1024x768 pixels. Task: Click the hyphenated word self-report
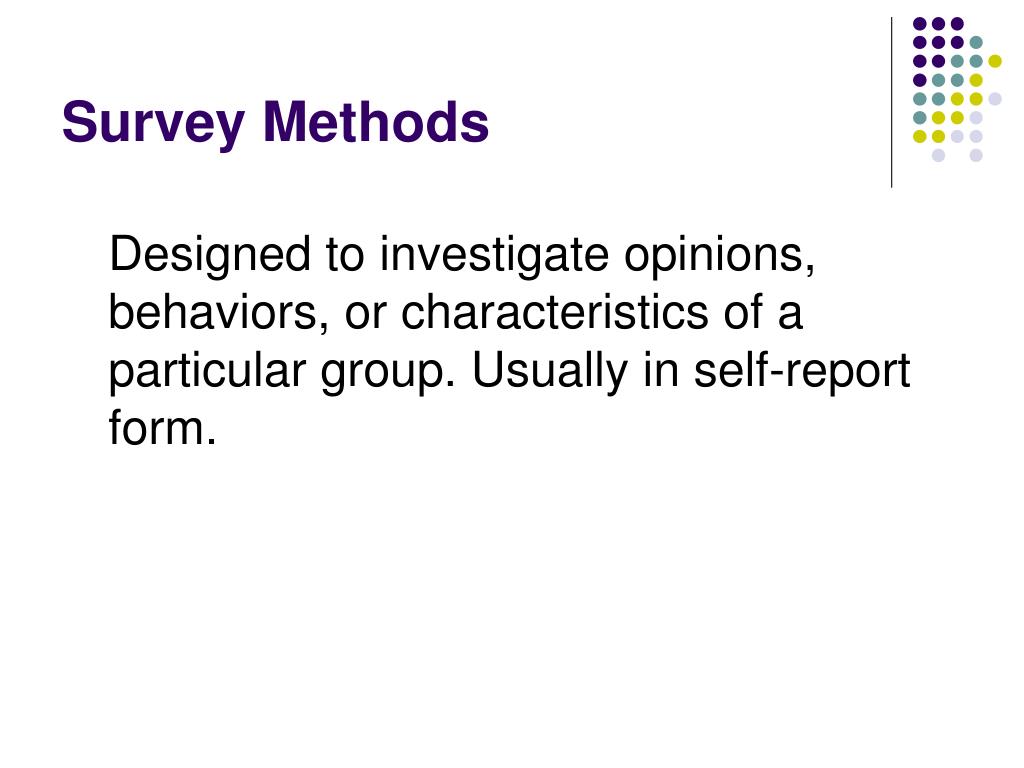point(801,372)
